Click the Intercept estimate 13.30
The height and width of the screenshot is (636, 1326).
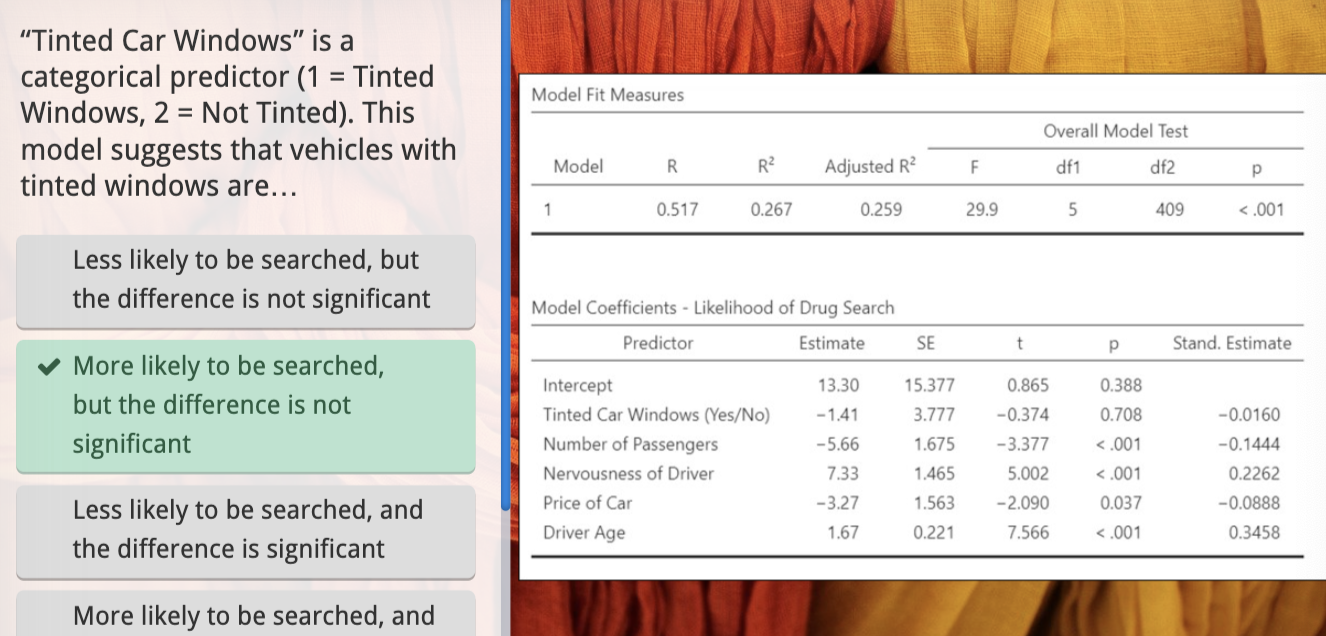838,385
